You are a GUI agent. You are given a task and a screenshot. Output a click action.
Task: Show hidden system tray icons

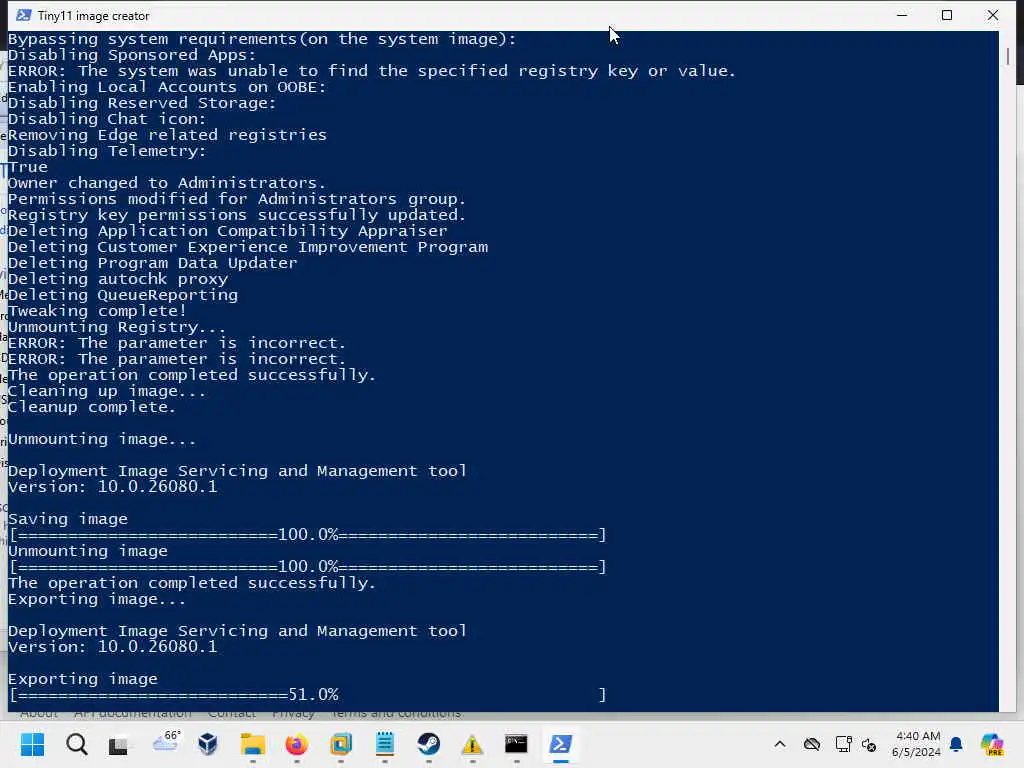click(780, 744)
